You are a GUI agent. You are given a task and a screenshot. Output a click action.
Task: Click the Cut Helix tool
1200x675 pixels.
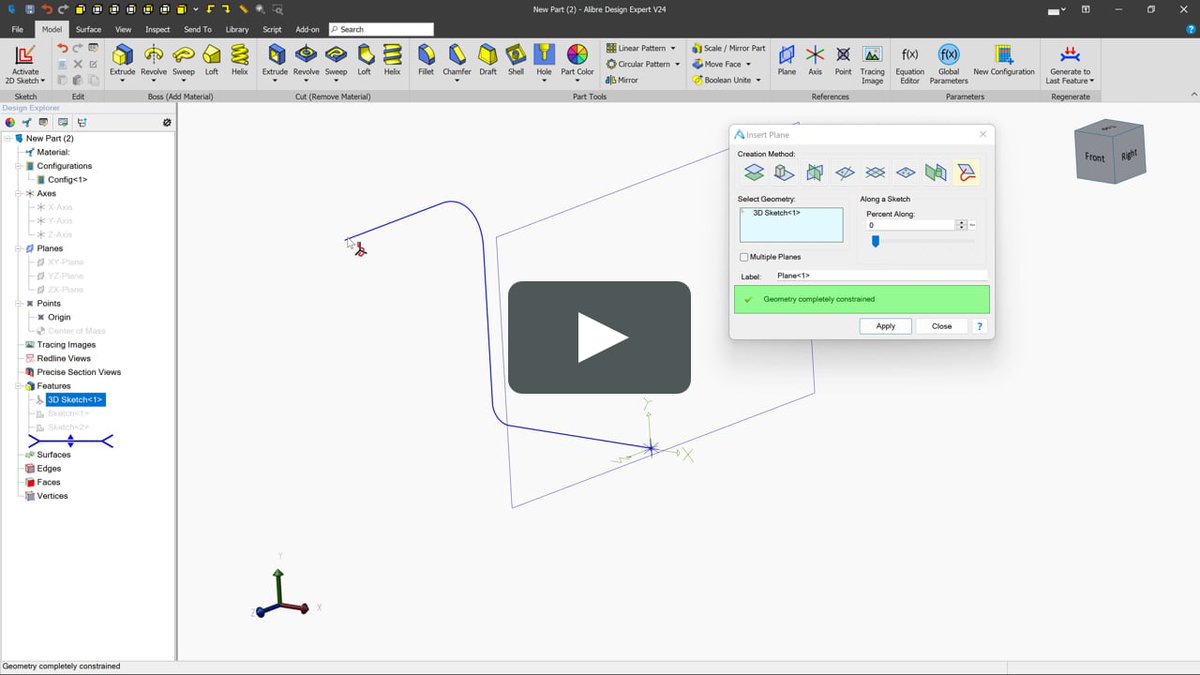(x=392, y=58)
